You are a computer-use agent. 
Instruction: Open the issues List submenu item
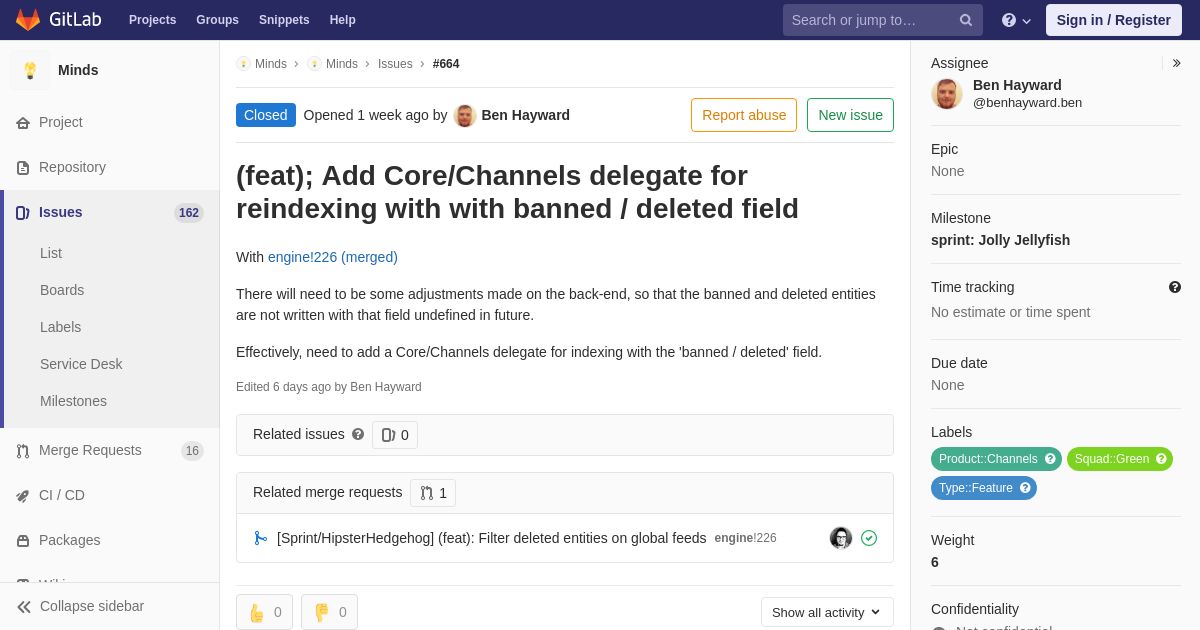[x=51, y=253]
